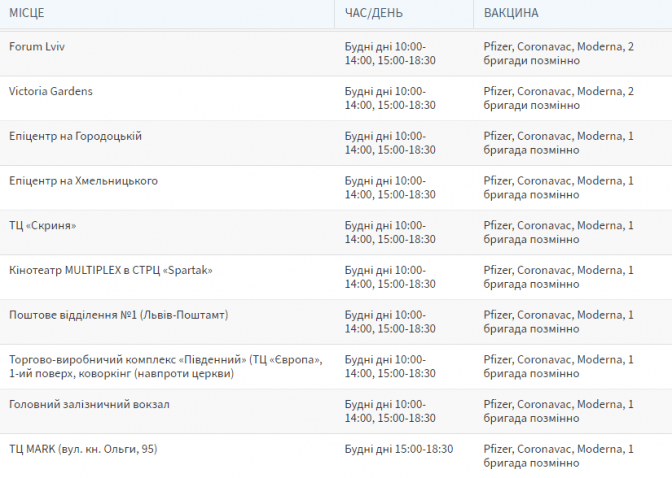672x478 pixels.
Task: Click the Forum Lviv schedule time cell
Action: [390, 54]
